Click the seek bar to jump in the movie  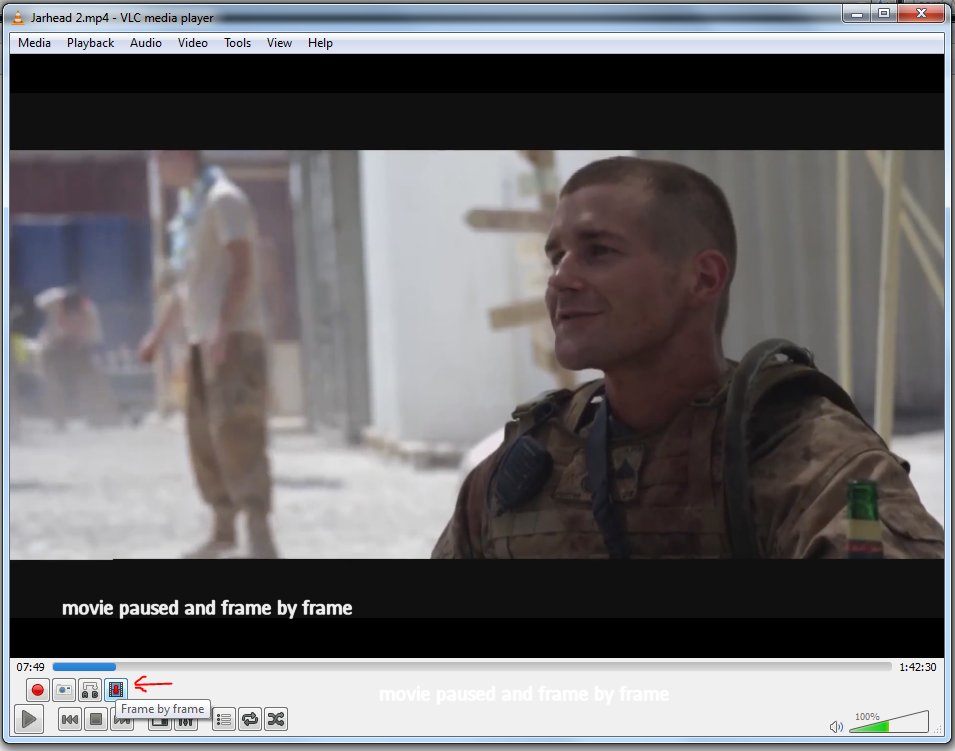[x=472, y=667]
